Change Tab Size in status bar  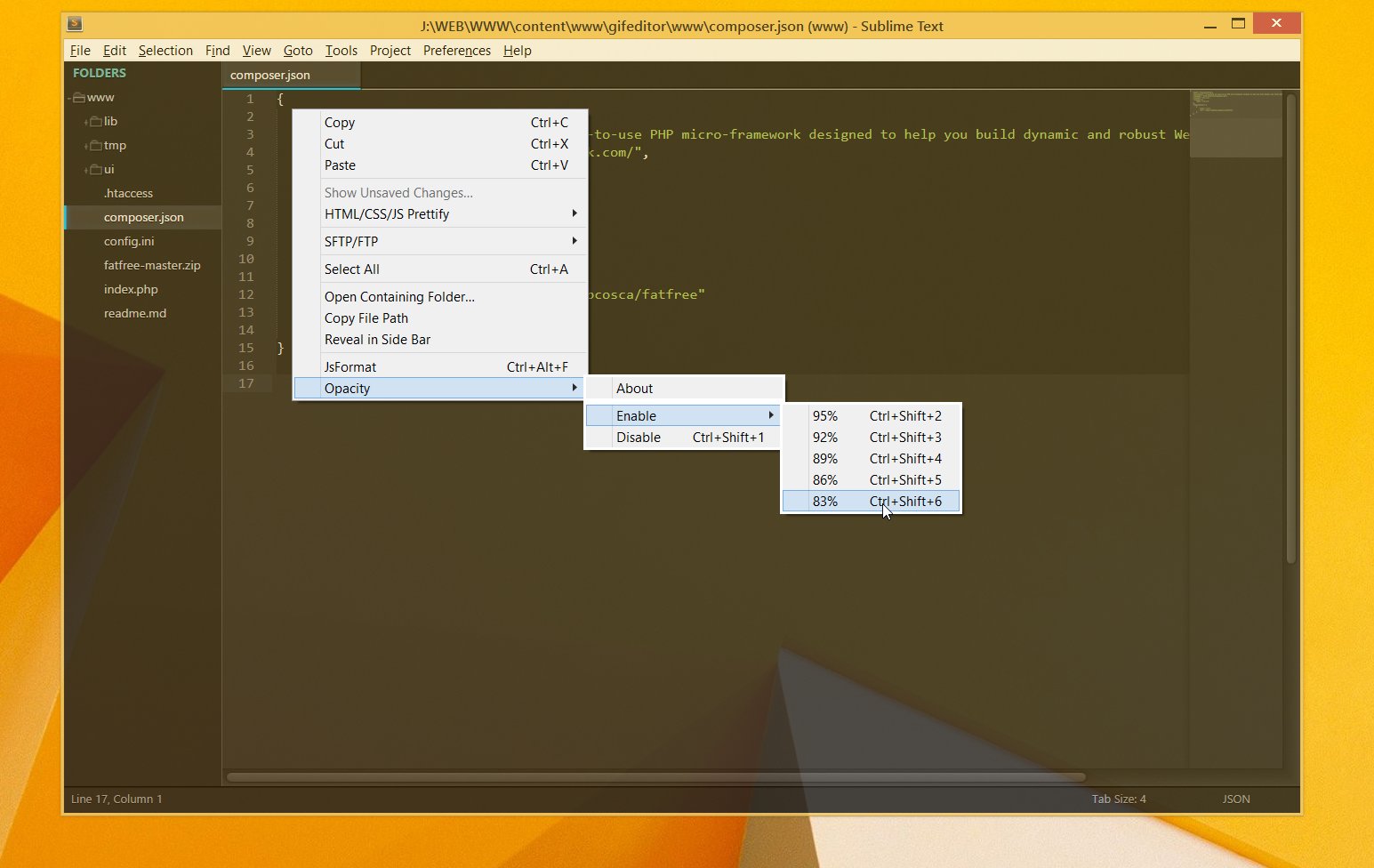1118,800
